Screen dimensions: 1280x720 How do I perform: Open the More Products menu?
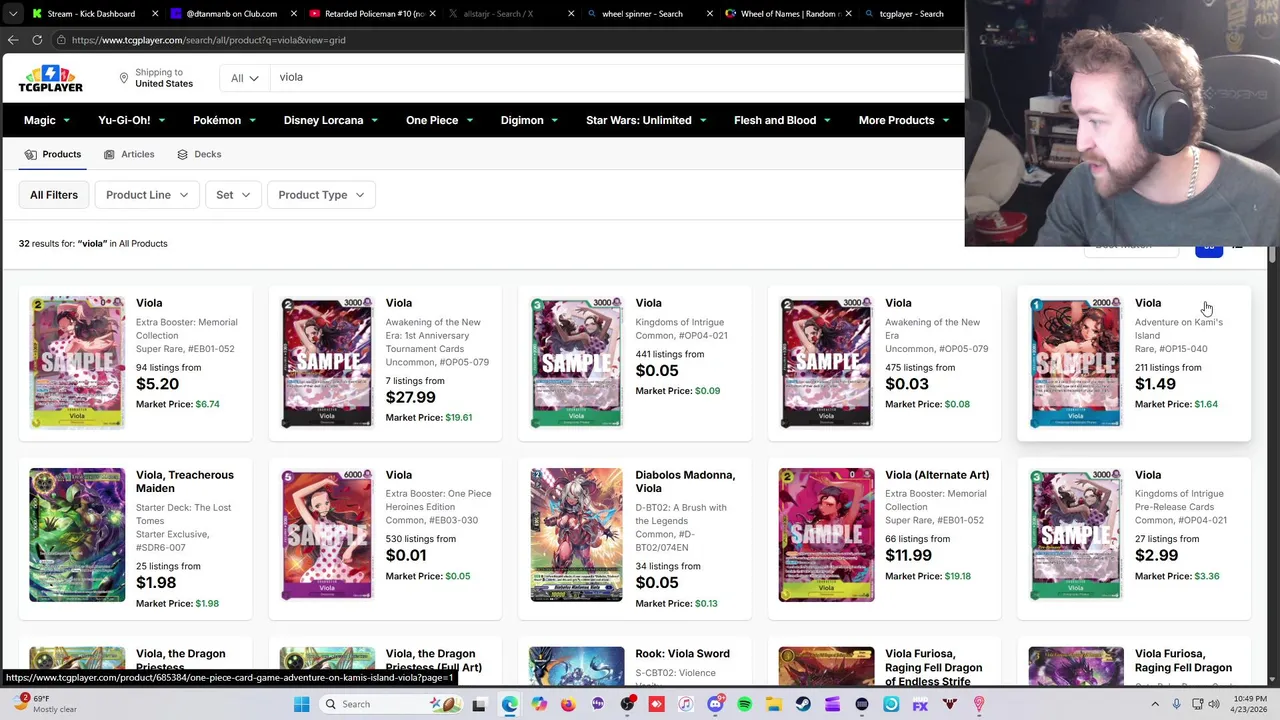click(904, 120)
